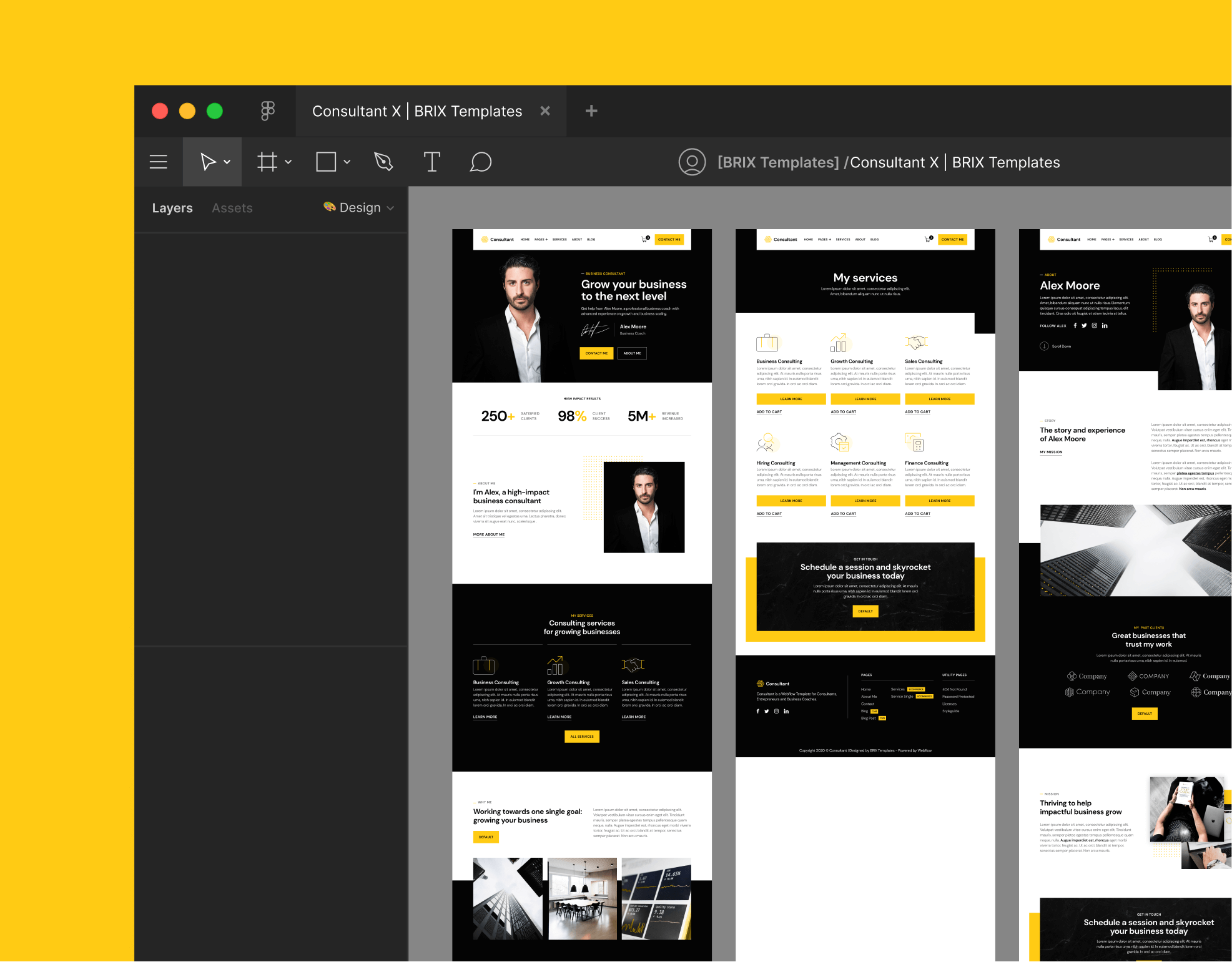Click Instagram icon in services page footer
Viewport: 1232px width, 962px height.
776,711
